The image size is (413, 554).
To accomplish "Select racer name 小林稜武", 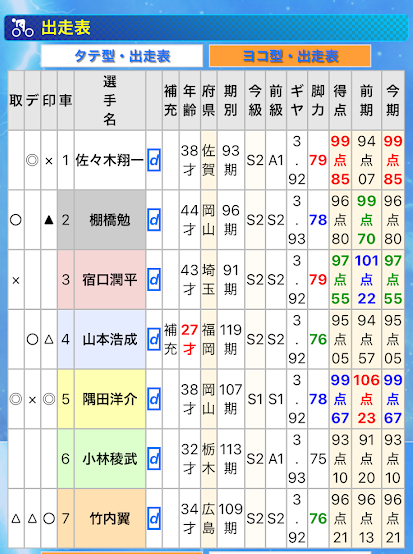I will [x=110, y=459].
